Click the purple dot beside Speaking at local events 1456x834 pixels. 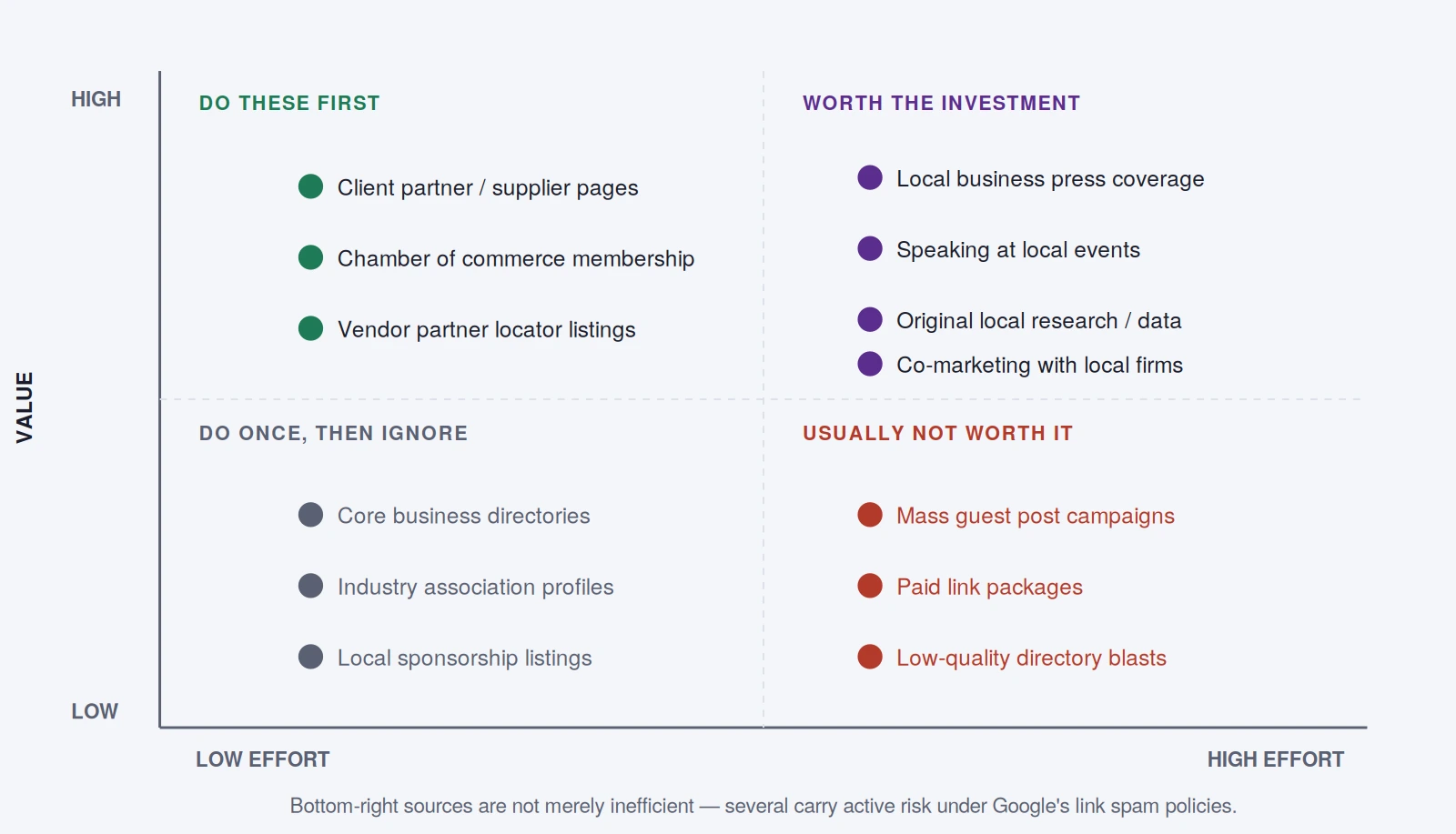[x=870, y=248]
